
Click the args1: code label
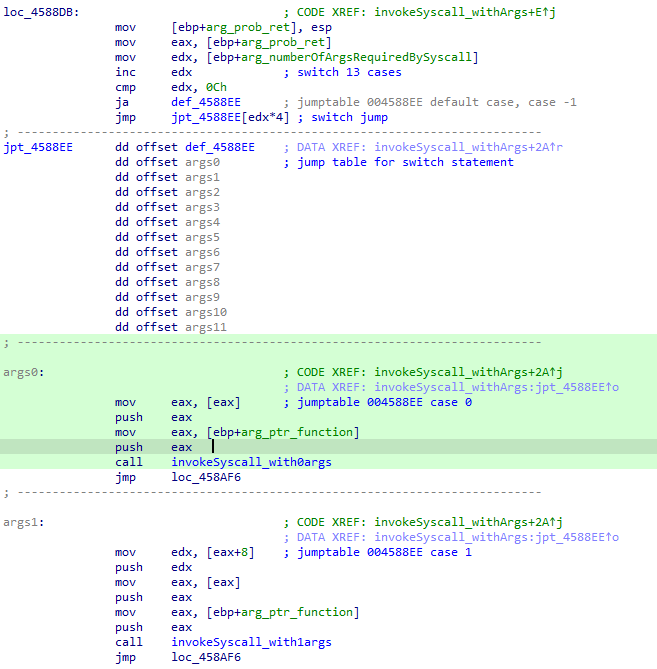coord(23,523)
